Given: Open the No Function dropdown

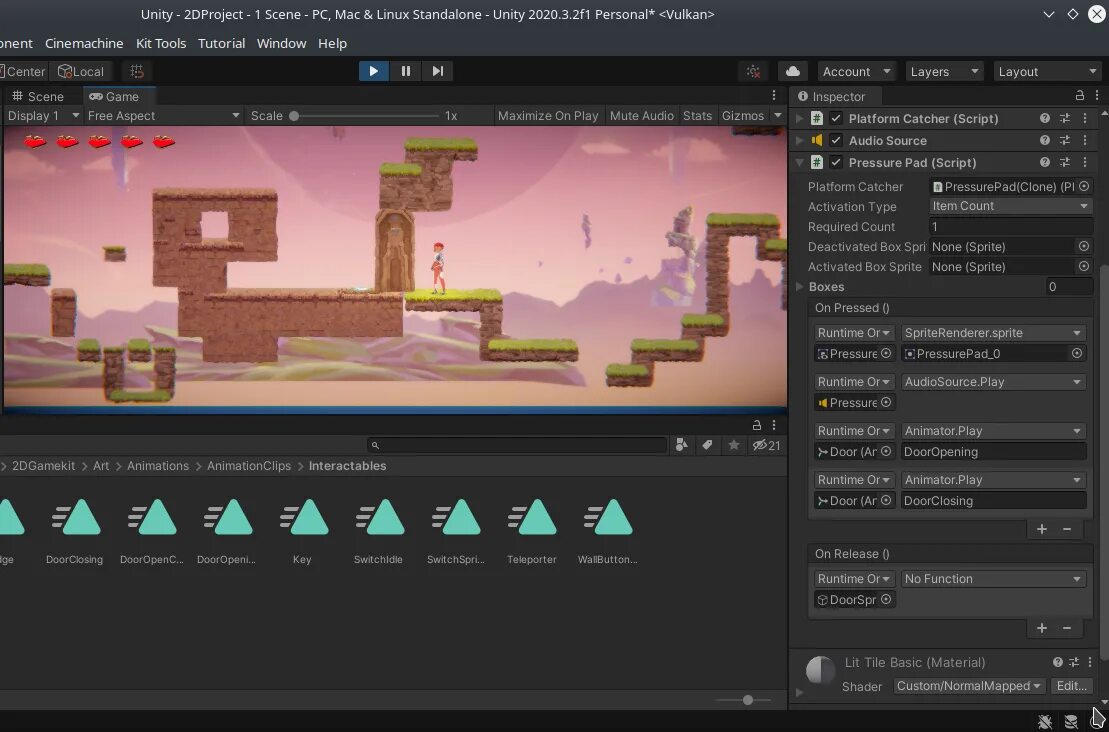Looking at the screenshot, I should pos(993,579).
